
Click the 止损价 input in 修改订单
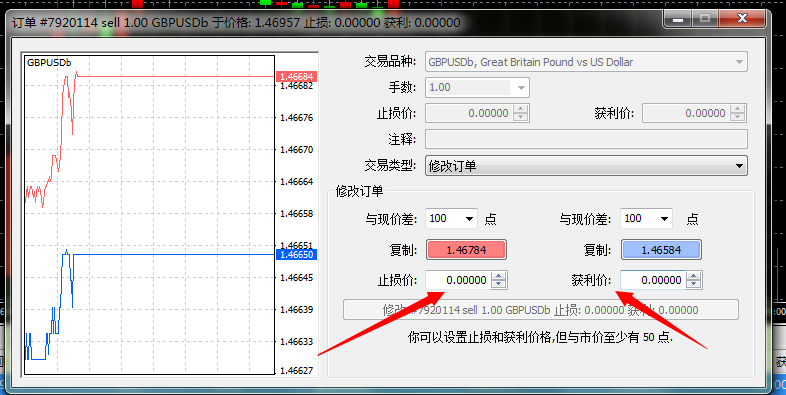pos(458,280)
